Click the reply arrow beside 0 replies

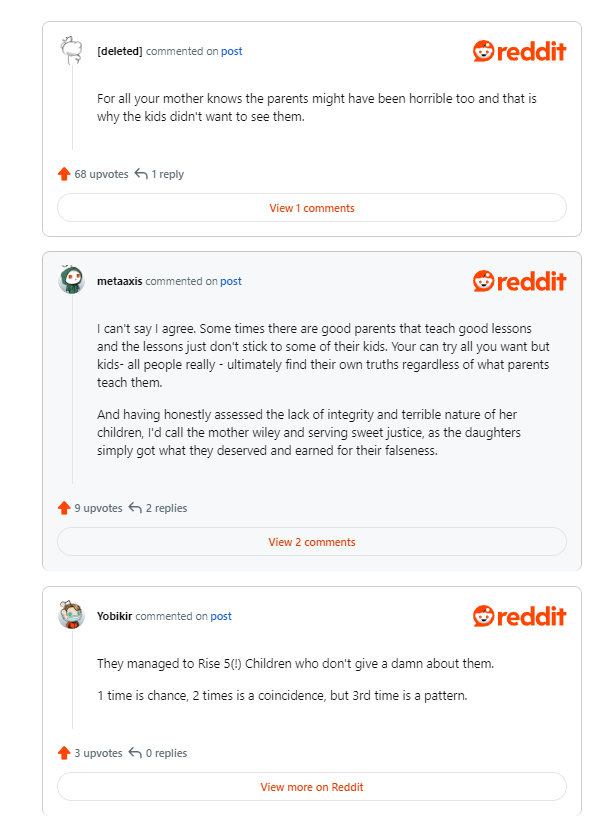pos(135,753)
